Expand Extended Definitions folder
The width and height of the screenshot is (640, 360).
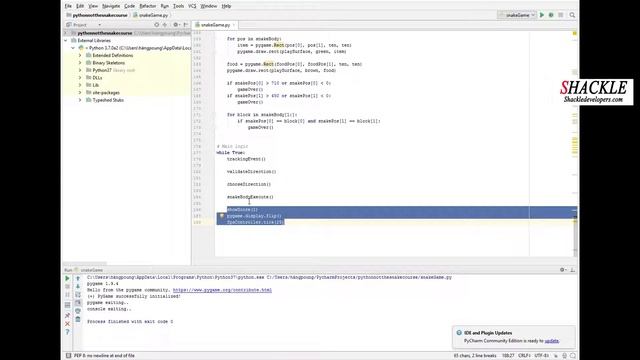click(80, 56)
